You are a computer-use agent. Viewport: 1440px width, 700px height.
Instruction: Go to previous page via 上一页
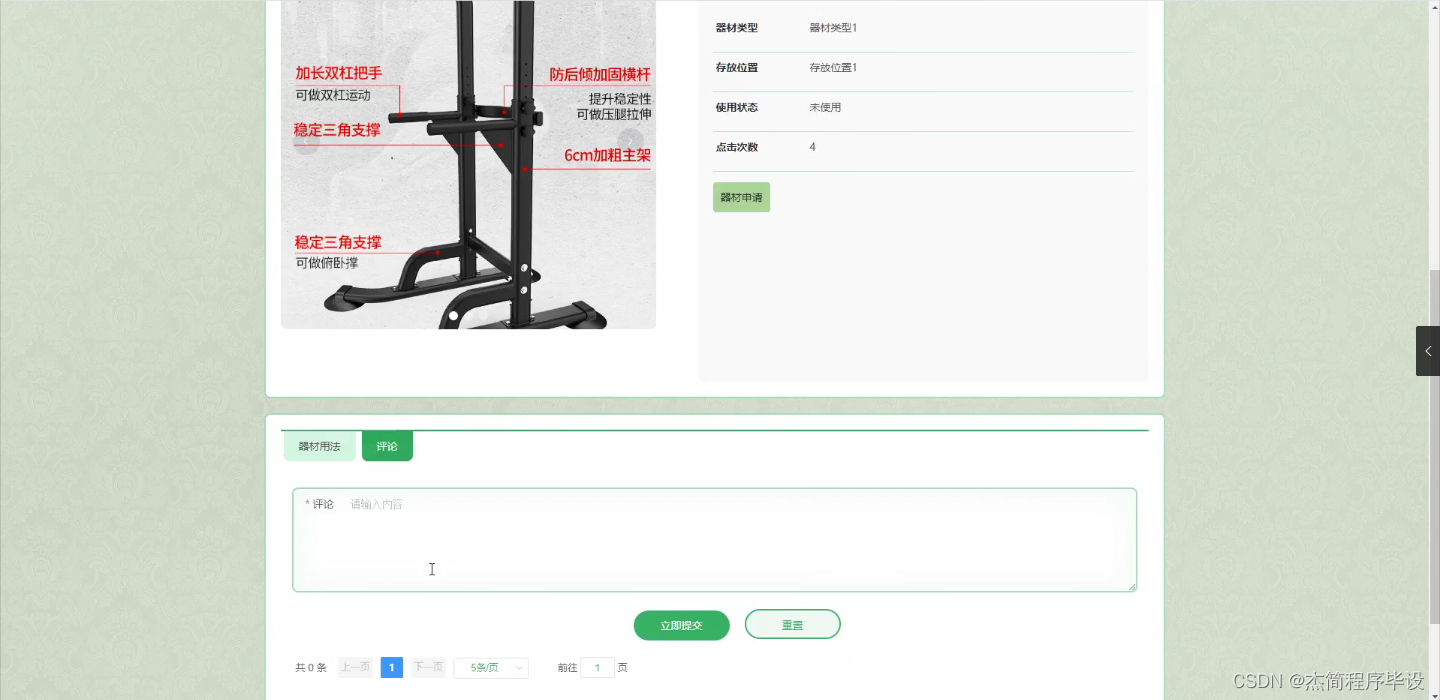pos(355,667)
